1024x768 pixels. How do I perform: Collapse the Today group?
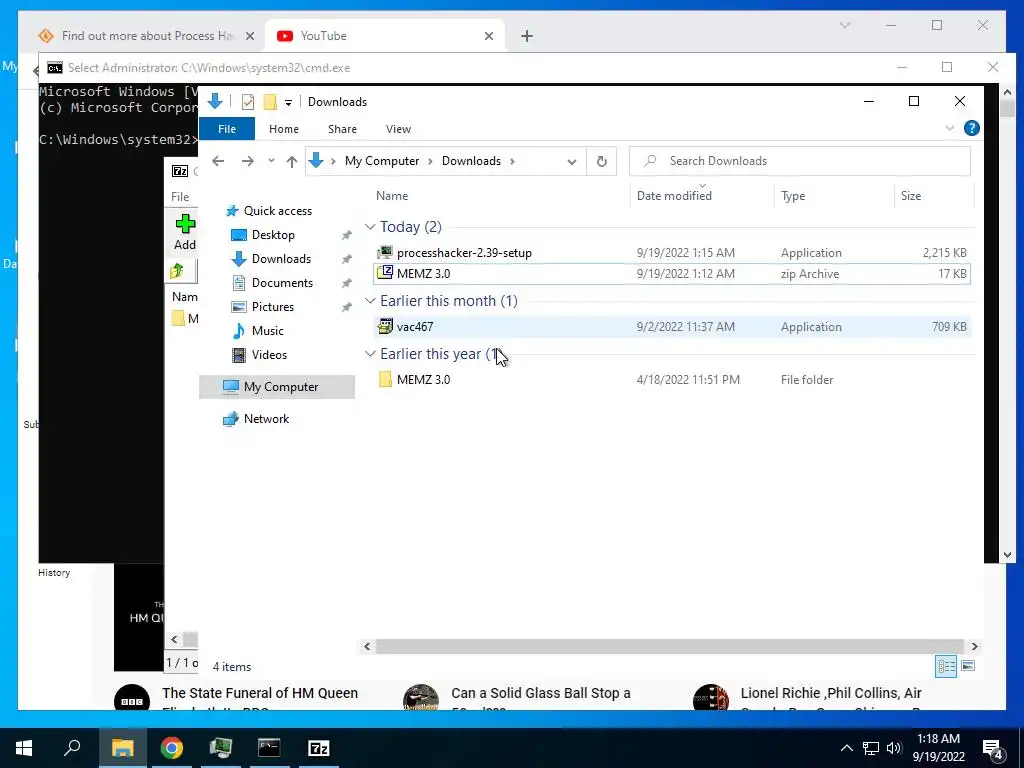(x=370, y=227)
